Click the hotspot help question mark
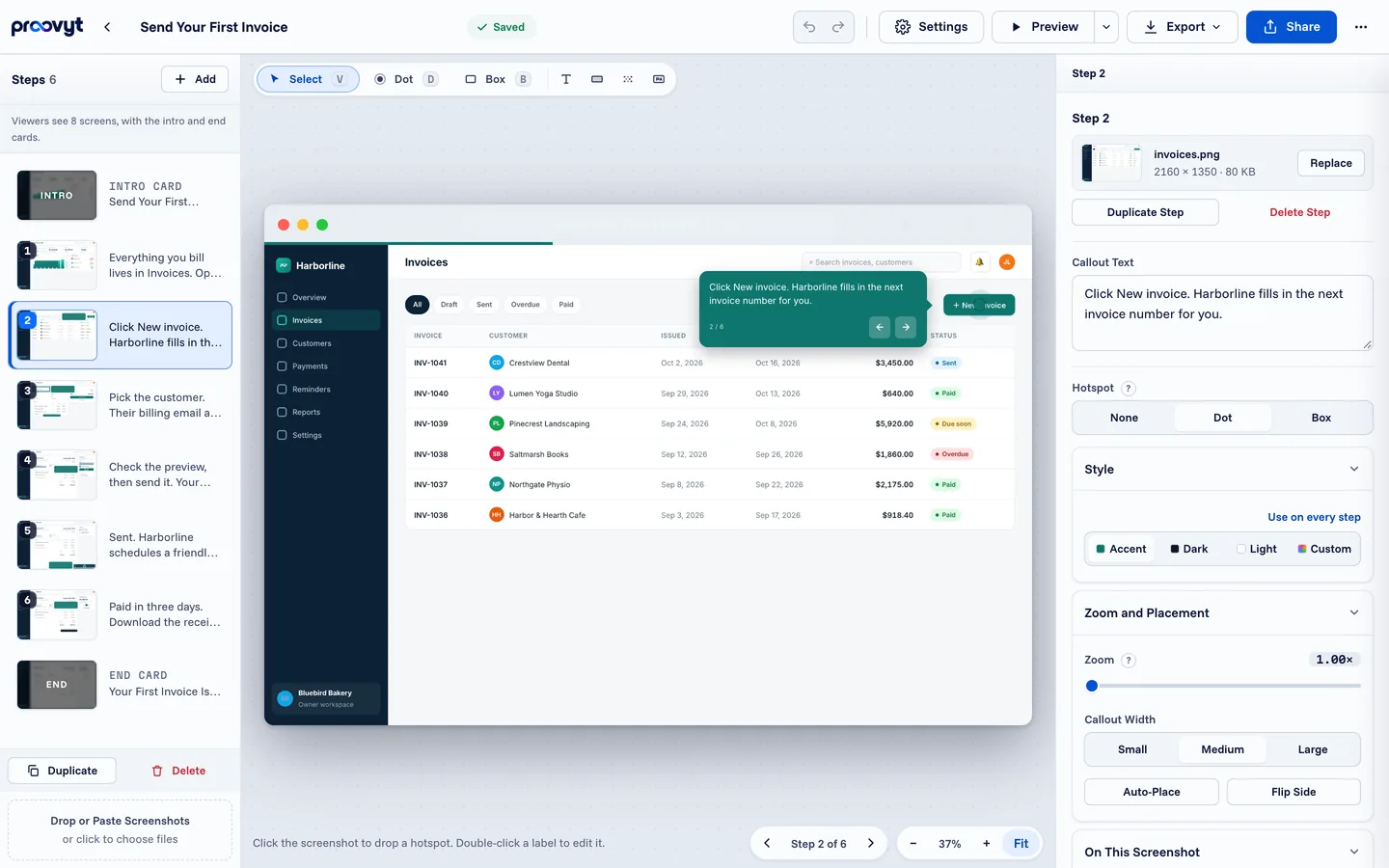 click(1129, 388)
